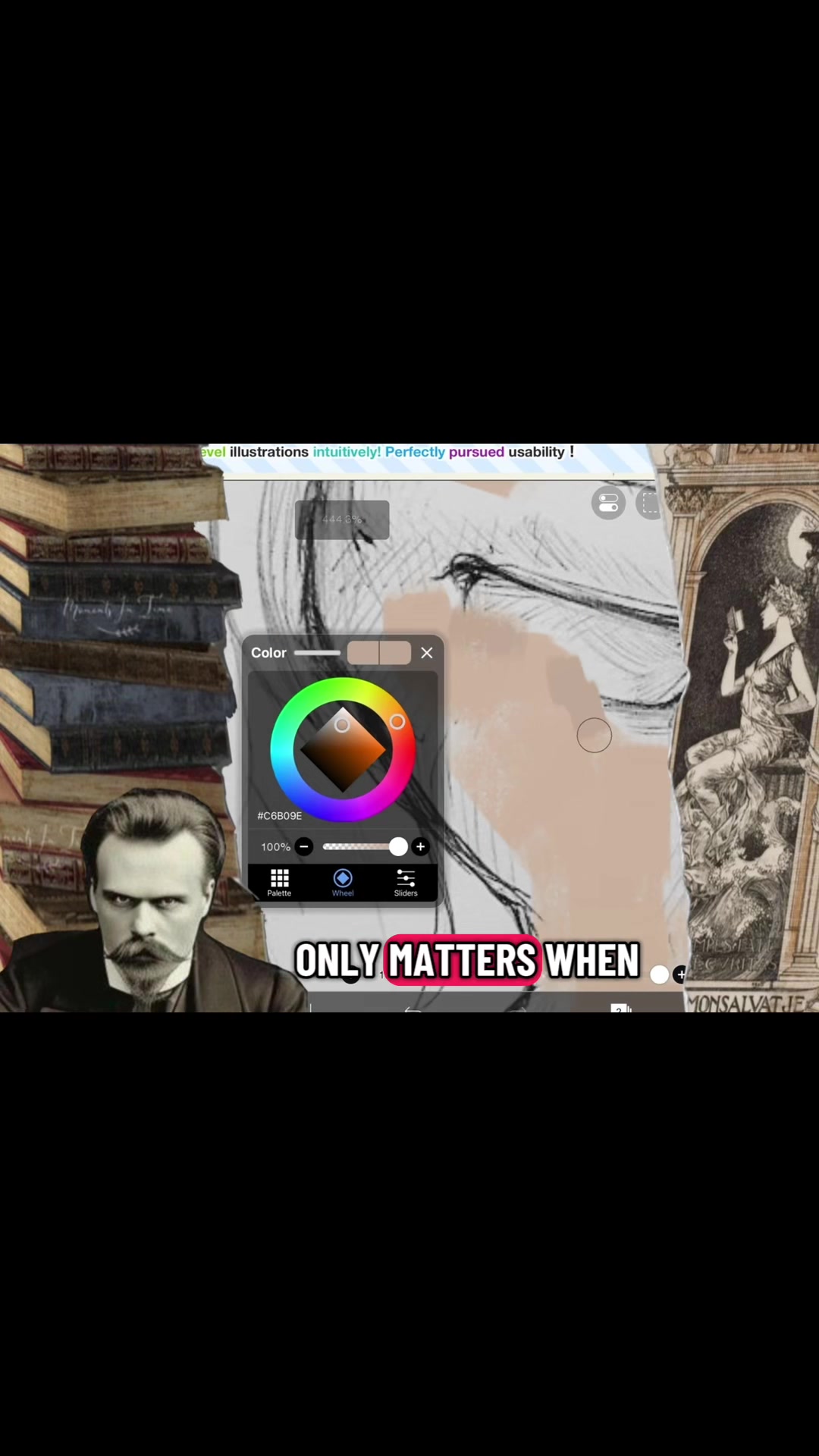Decrease opacity with the minus button
The width and height of the screenshot is (819, 1456).
click(304, 846)
